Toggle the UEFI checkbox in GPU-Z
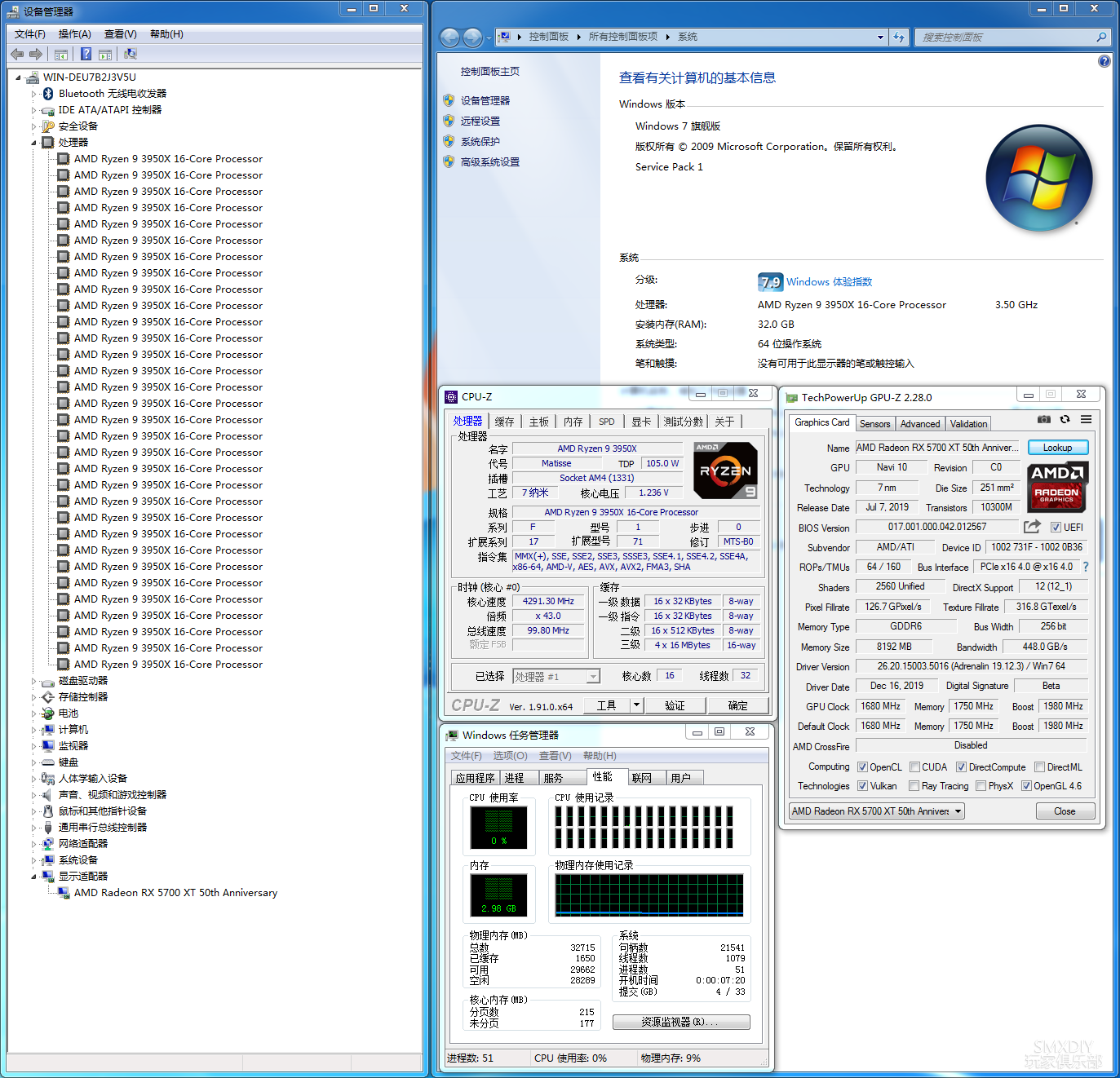1120x1078 pixels. [x=1056, y=528]
